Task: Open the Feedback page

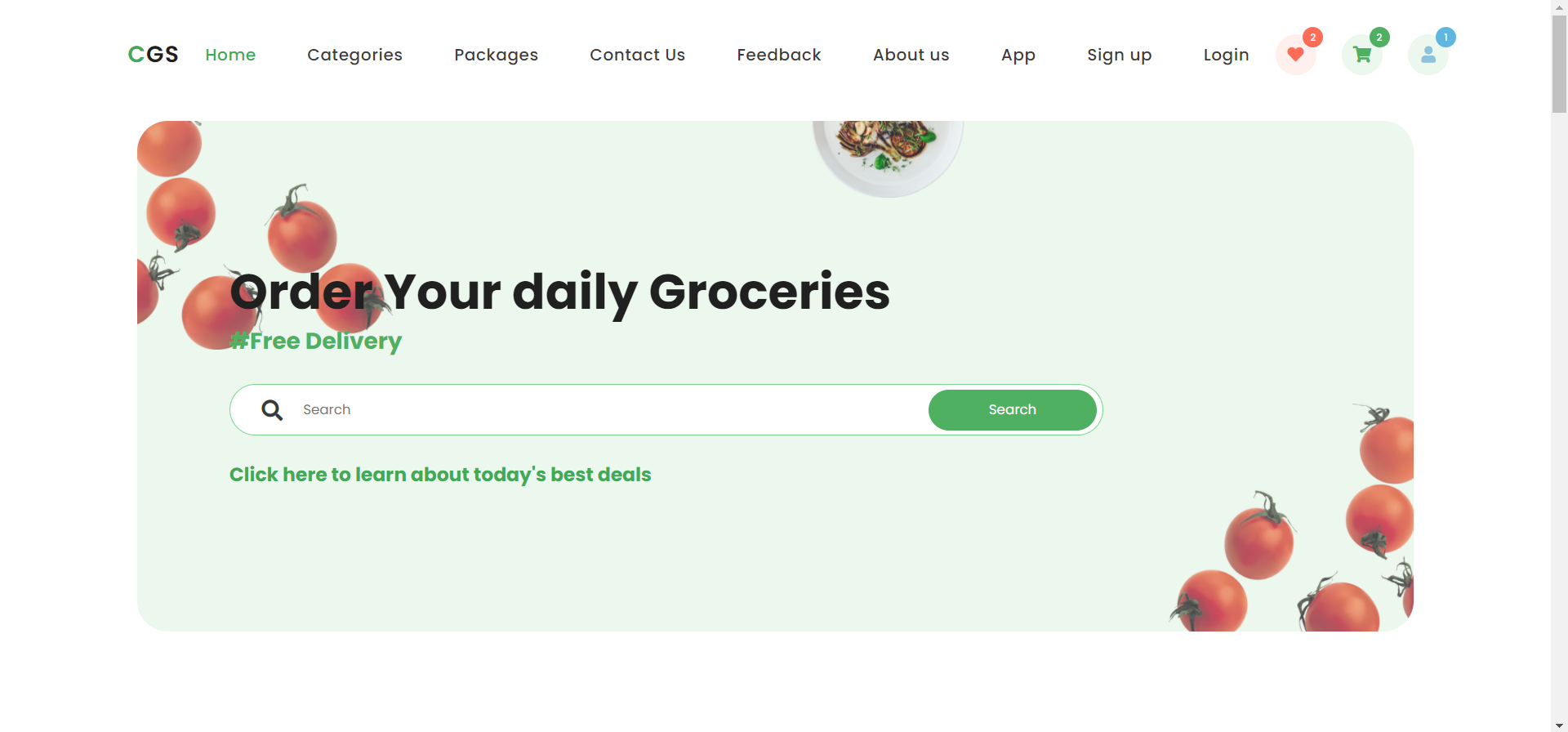Action: [x=778, y=55]
